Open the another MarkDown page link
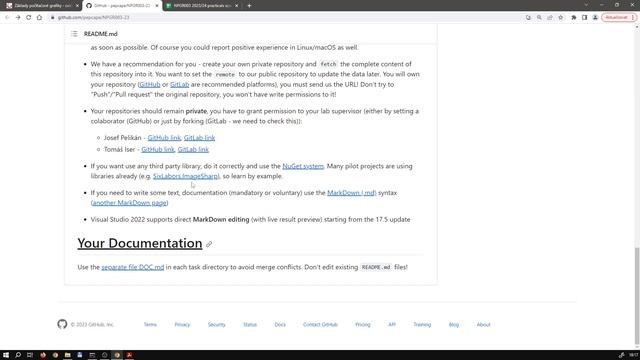The width and height of the screenshot is (640, 360). click(x=129, y=203)
